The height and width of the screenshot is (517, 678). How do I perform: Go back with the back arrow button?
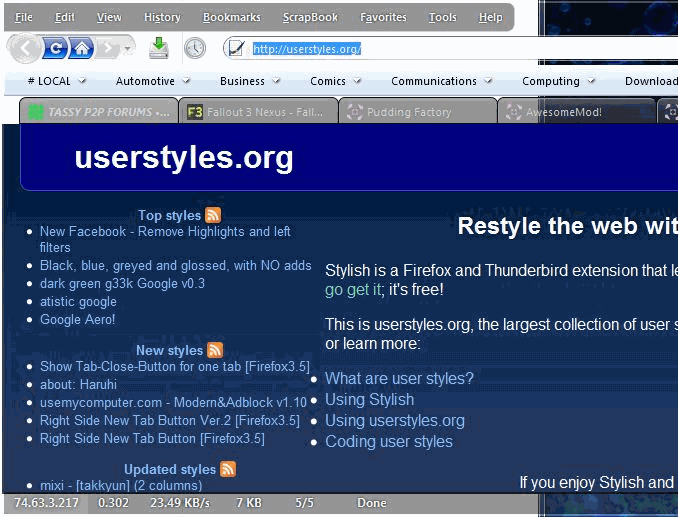point(25,48)
